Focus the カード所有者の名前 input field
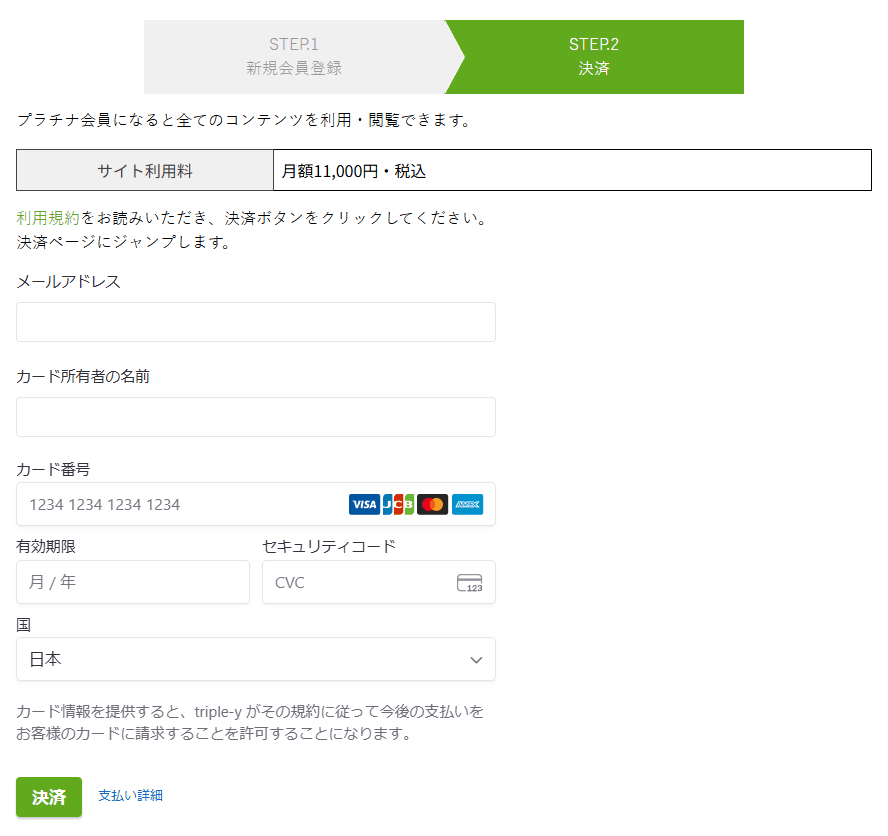Image resolution: width=888 pixels, height=836 pixels. click(256, 417)
